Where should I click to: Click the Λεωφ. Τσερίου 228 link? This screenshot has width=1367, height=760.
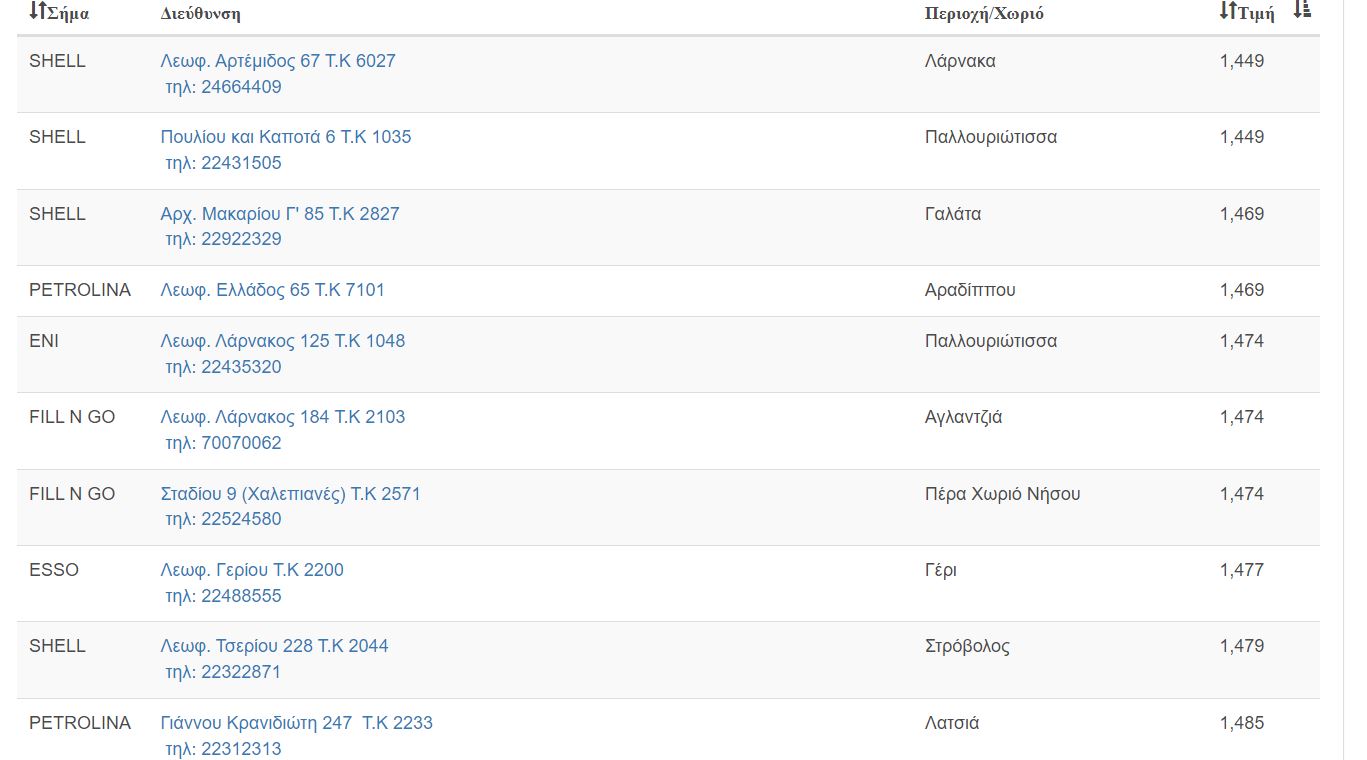(x=274, y=646)
